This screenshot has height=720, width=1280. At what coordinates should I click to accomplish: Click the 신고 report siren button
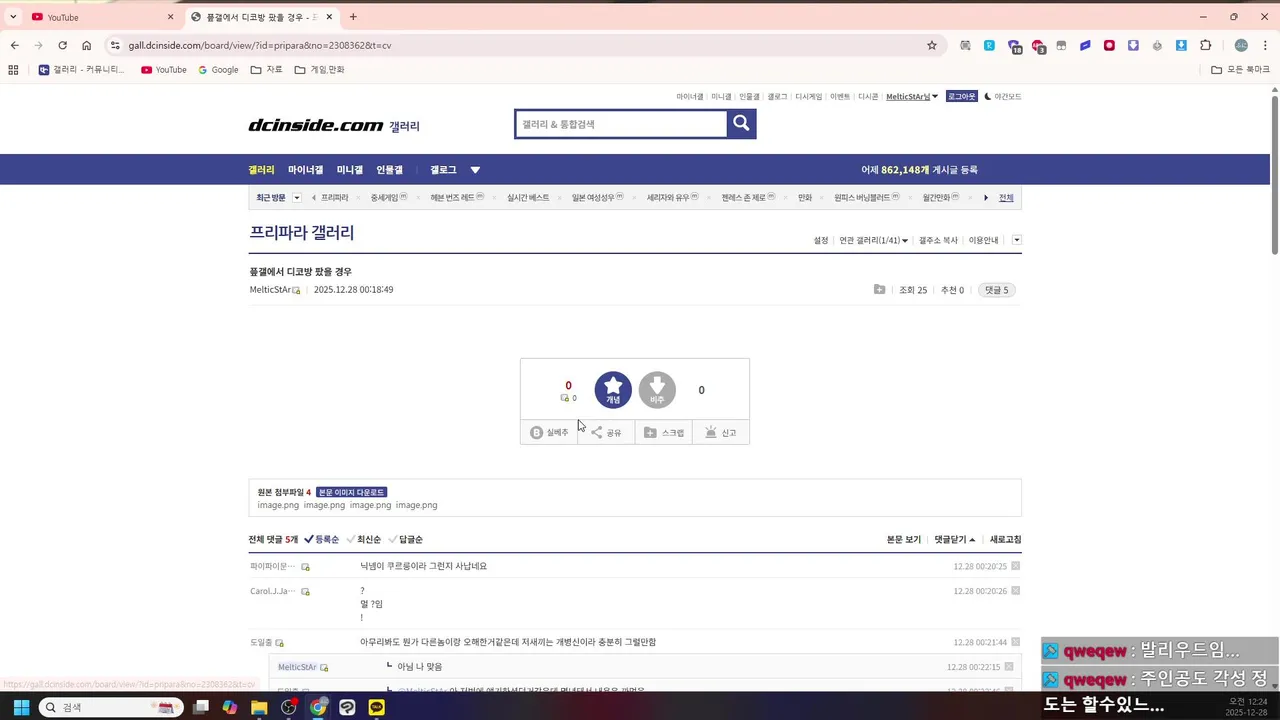coord(721,432)
